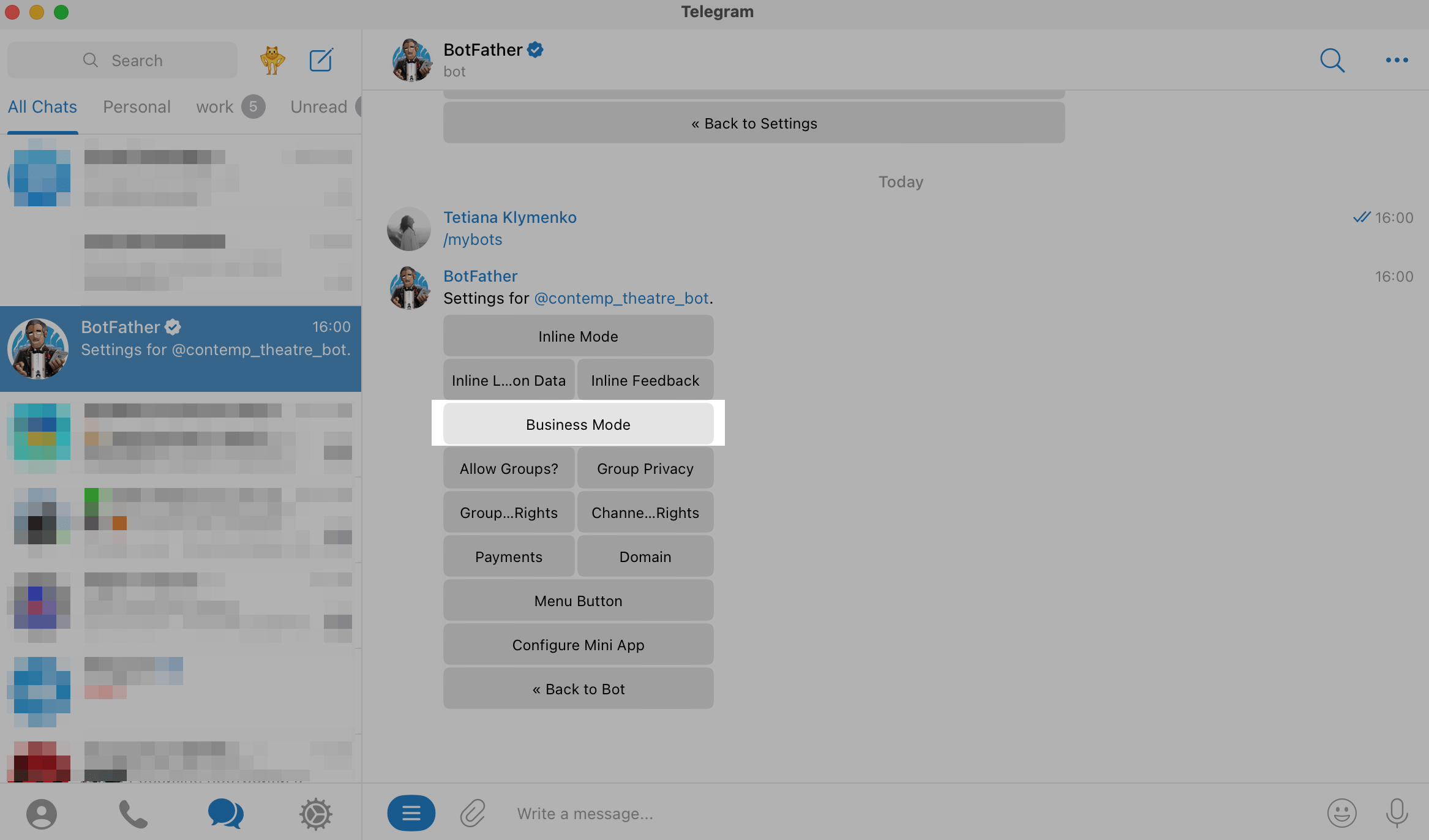Screen dimensions: 1429x840
Task: Open Calls tab with phone icon
Action: click(133, 814)
